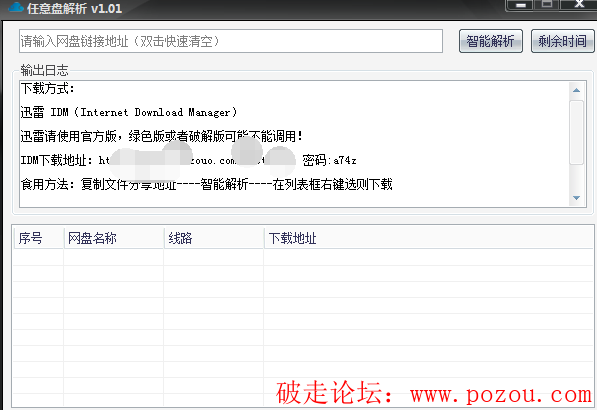Close the 任意盘解析 window
This screenshot has height=410, width=597.
coord(579,5)
